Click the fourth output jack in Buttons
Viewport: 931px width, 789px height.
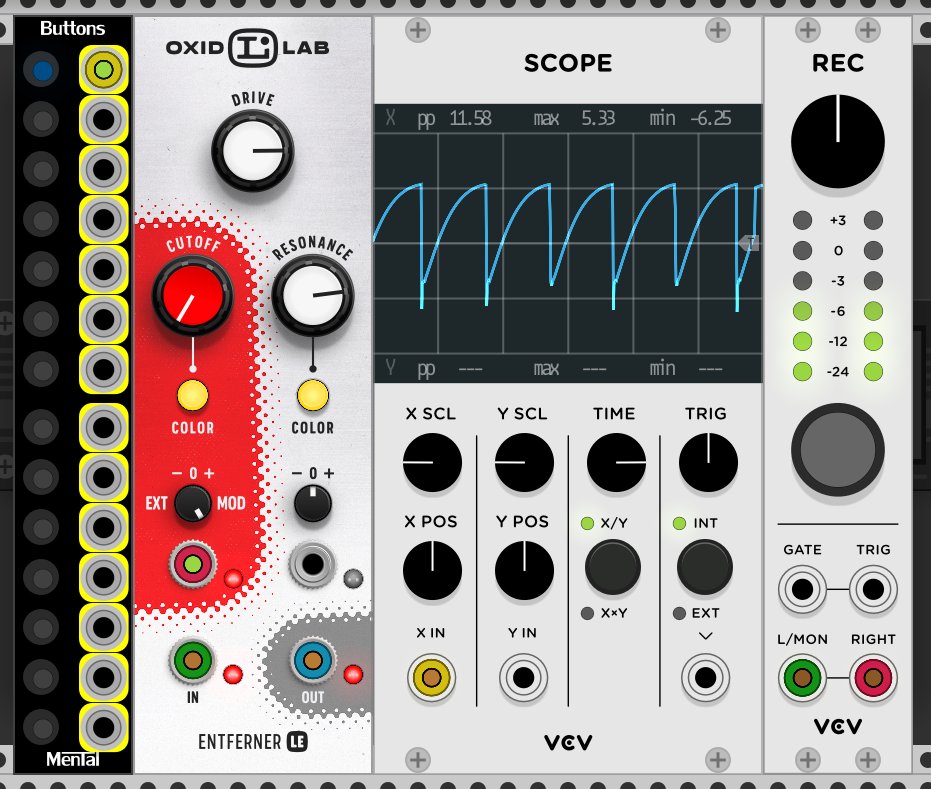pos(103,219)
